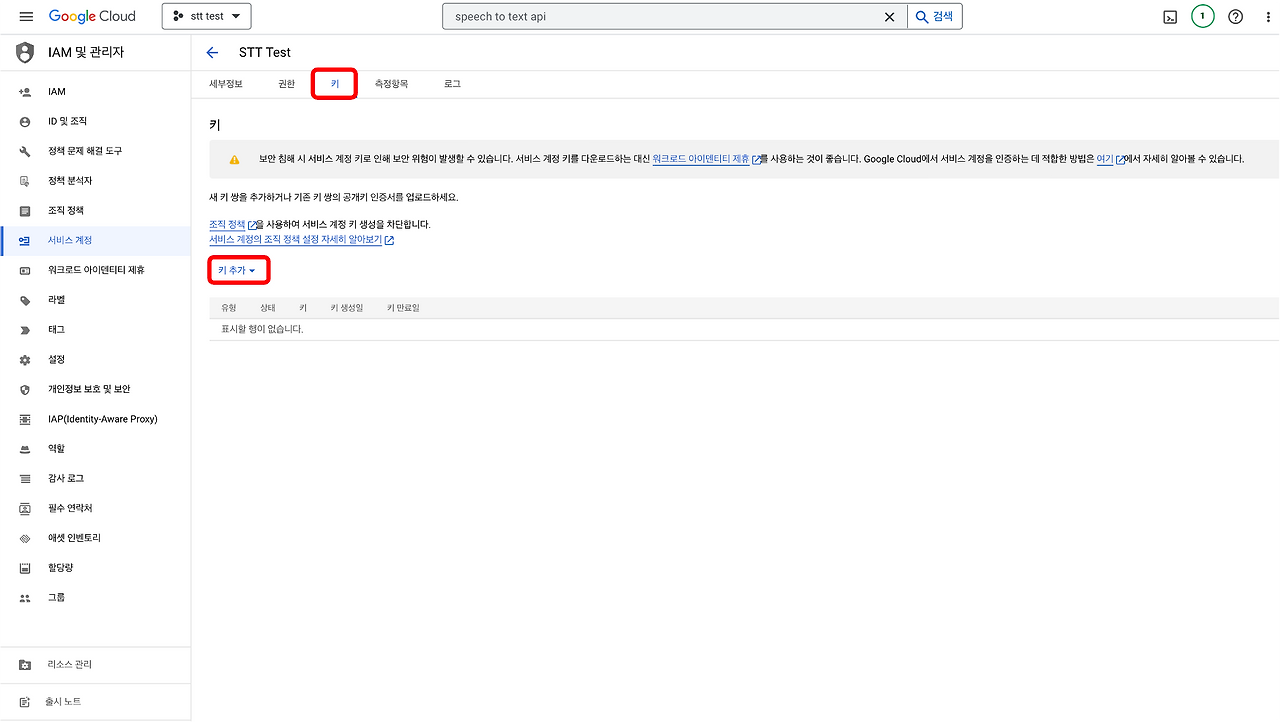
Task: Activate the Cloud Shell terminal icon
Action: point(1170,16)
